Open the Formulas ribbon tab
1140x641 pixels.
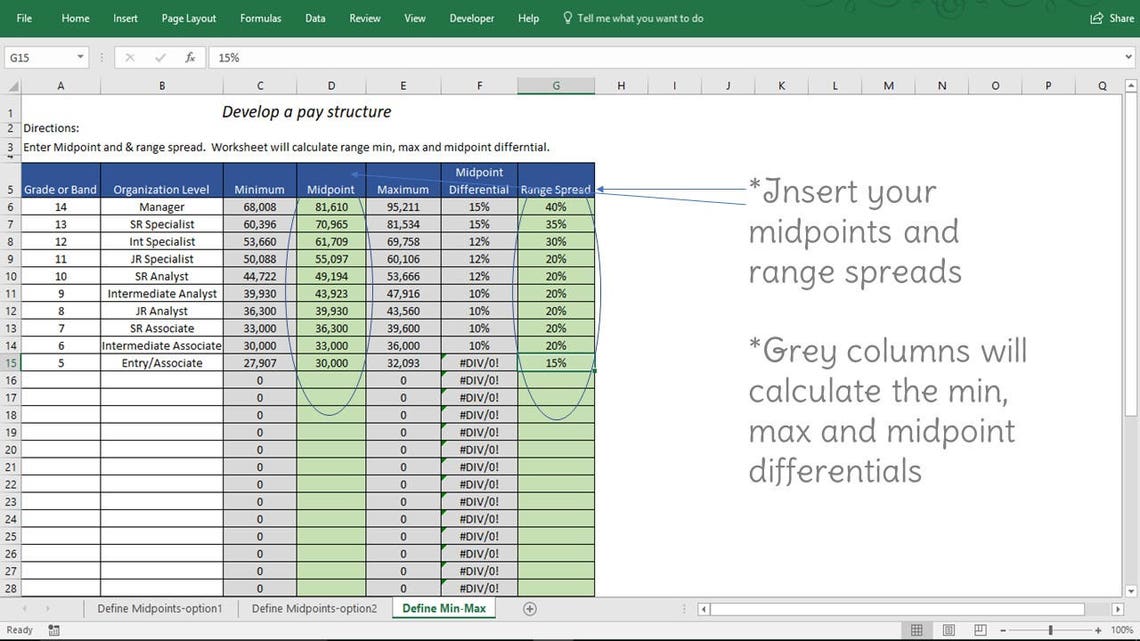pyautogui.click(x=260, y=18)
